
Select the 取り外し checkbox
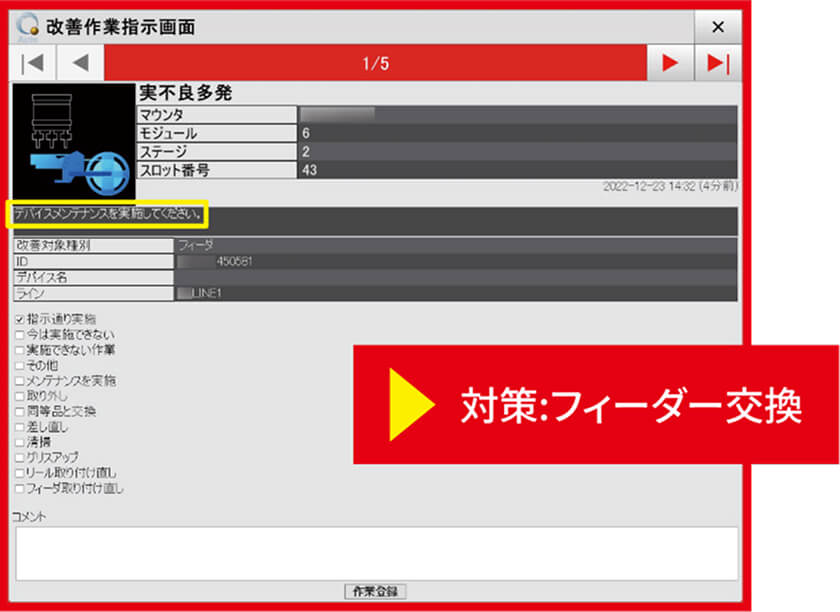point(20,397)
